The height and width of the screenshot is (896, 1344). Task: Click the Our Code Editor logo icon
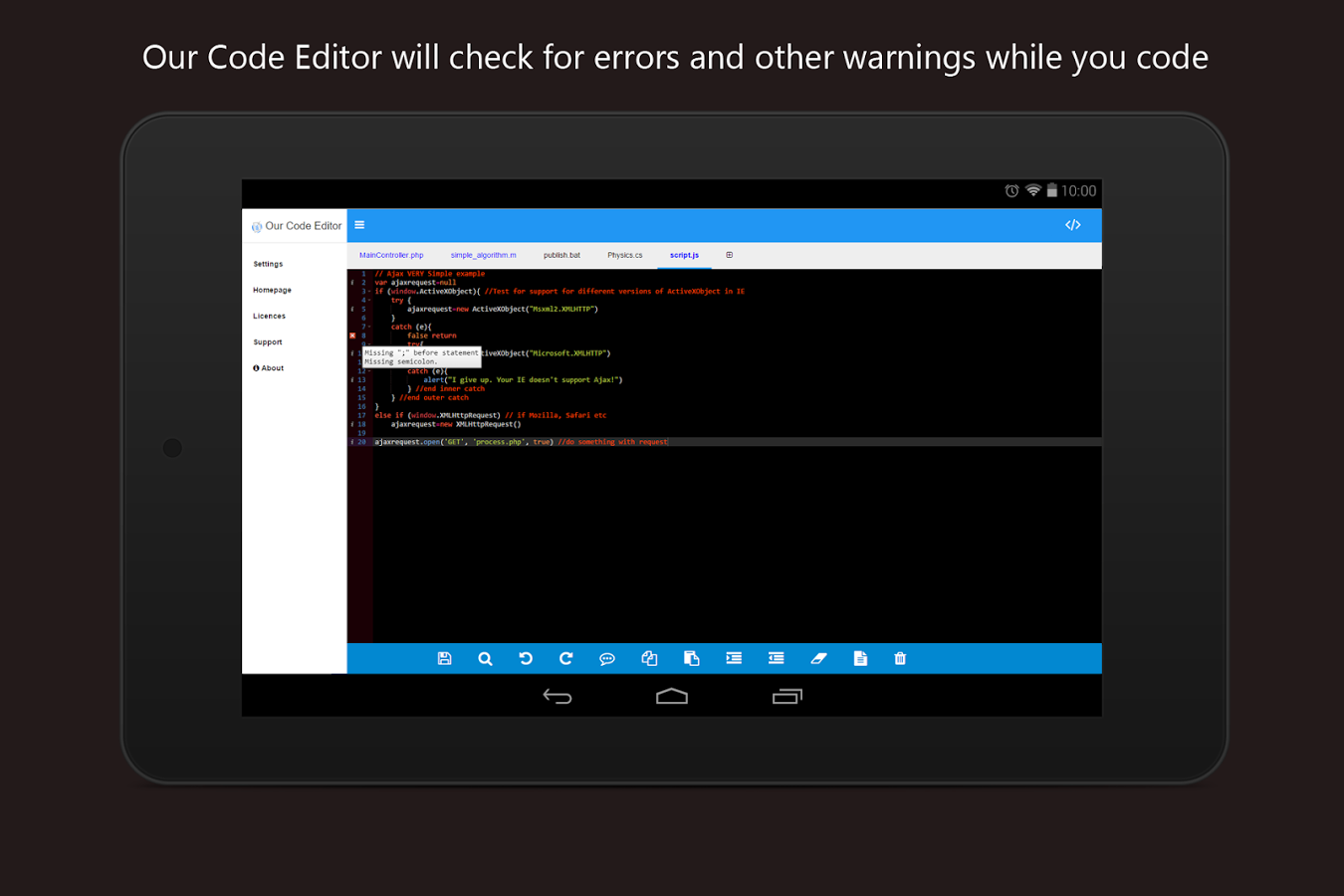click(x=257, y=227)
